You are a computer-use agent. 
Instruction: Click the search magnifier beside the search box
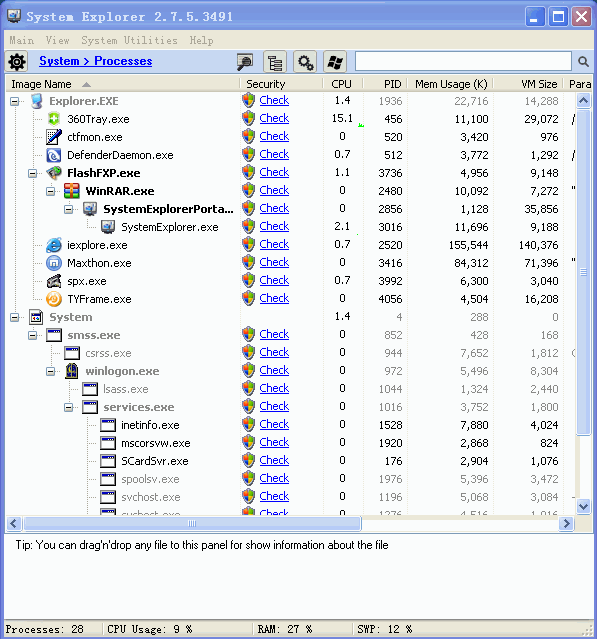583,62
